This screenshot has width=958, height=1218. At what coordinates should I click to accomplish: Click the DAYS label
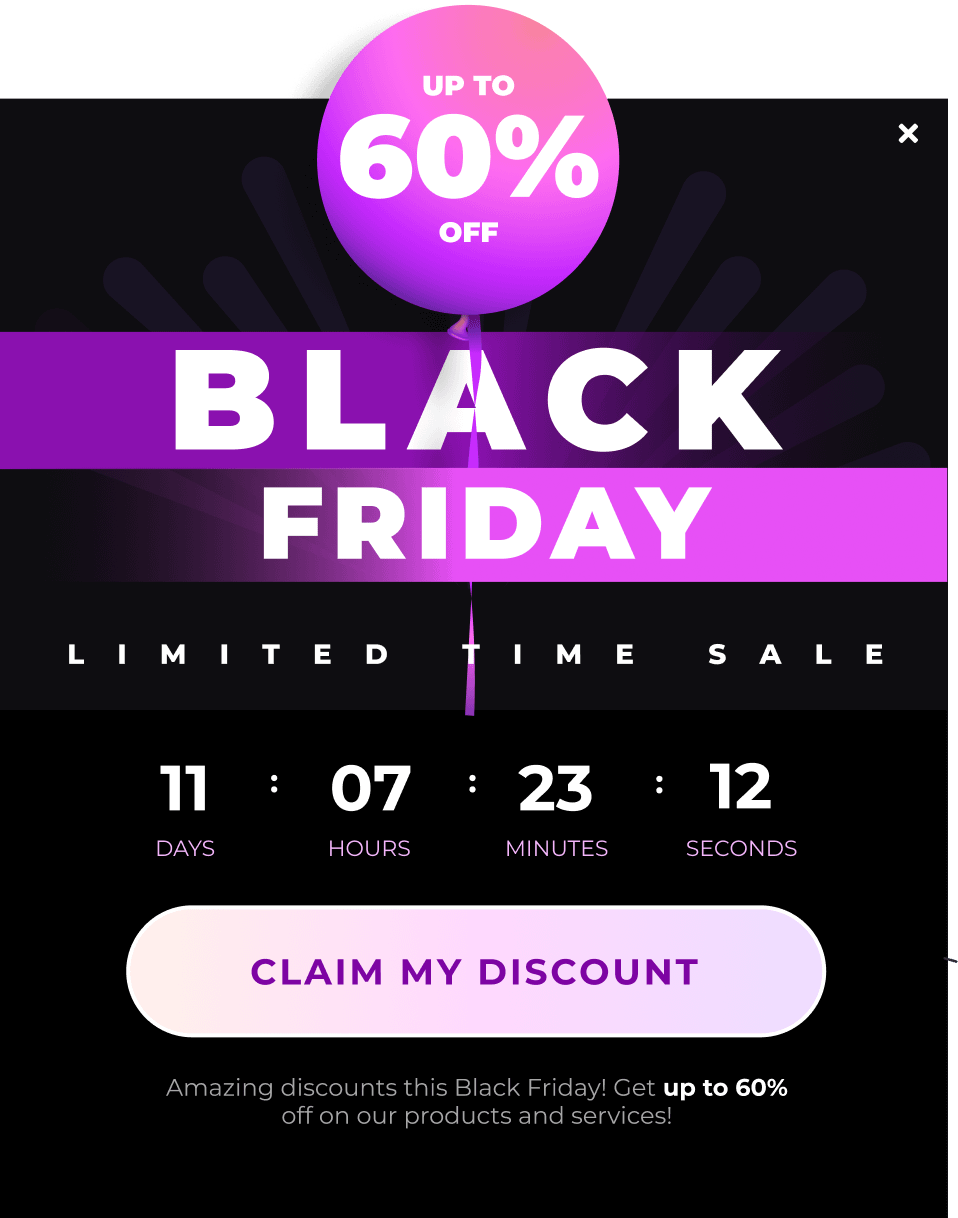click(x=185, y=848)
